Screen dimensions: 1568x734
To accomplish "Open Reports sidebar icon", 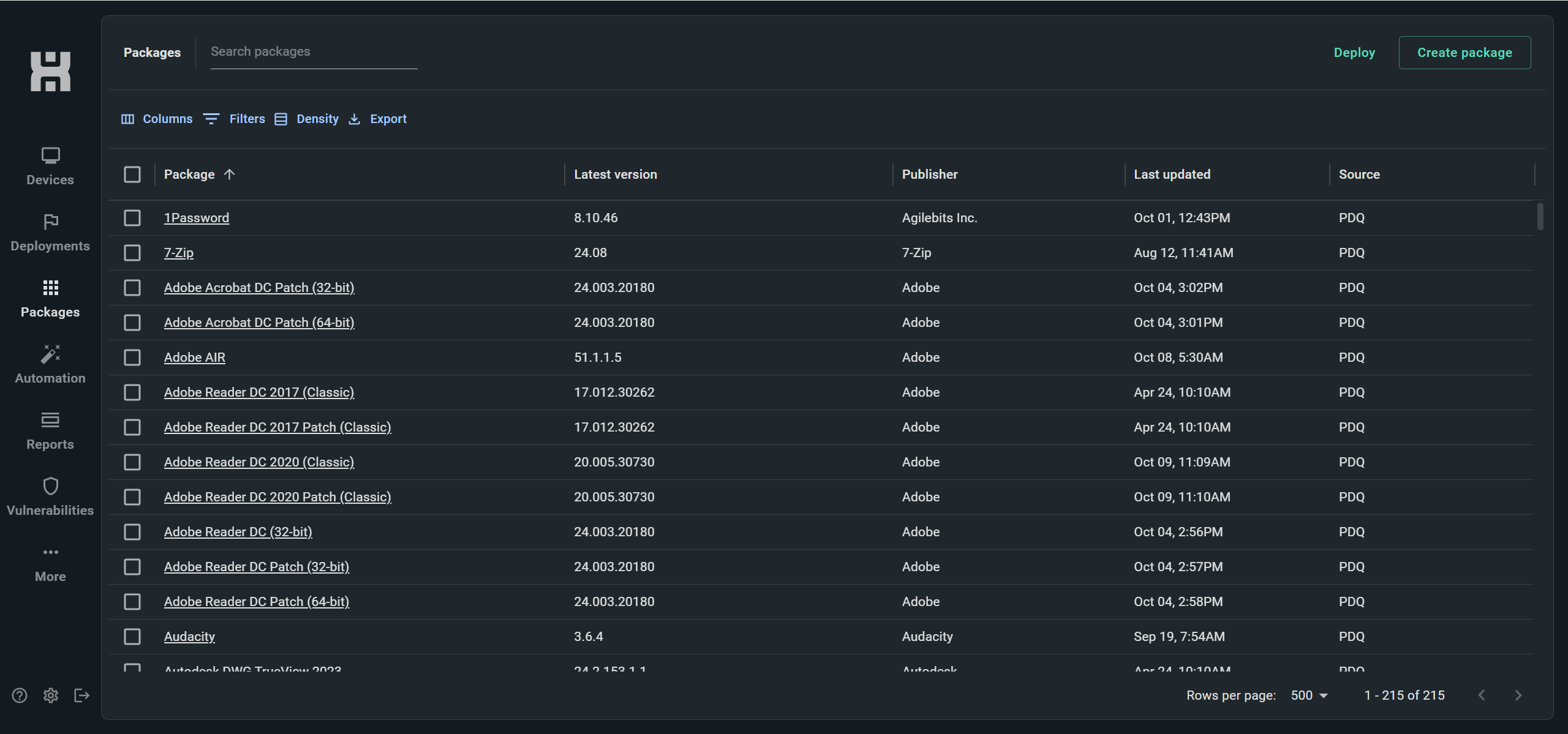I will [x=50, y=420].
